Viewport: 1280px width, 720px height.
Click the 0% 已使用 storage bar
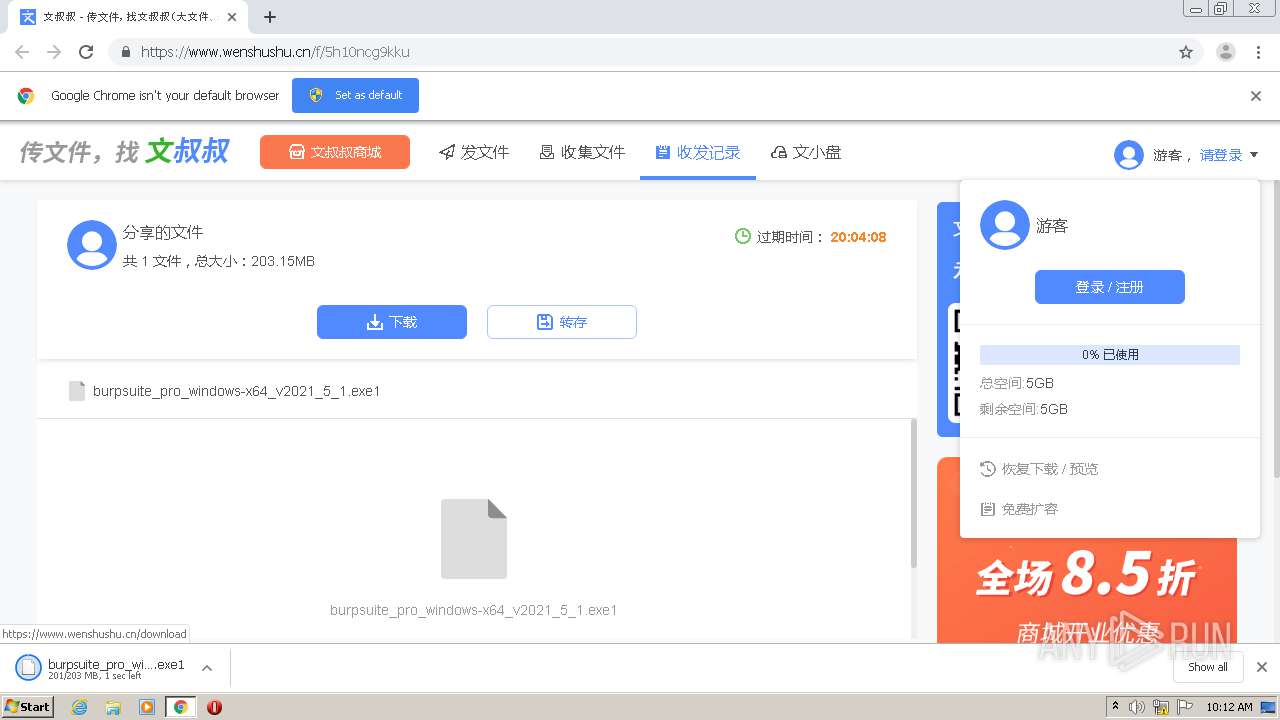(x=1110, y=355)
